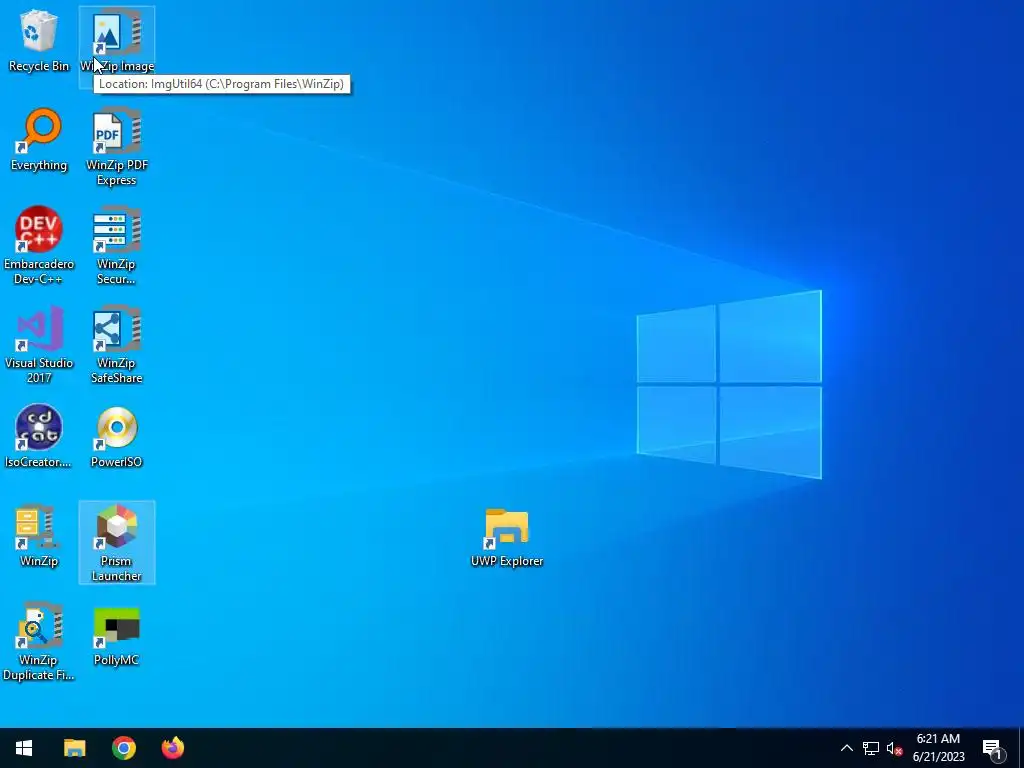Open the Windows Start menu
Viewport: 1024px width, 768px height.
[x=24, y=748]
